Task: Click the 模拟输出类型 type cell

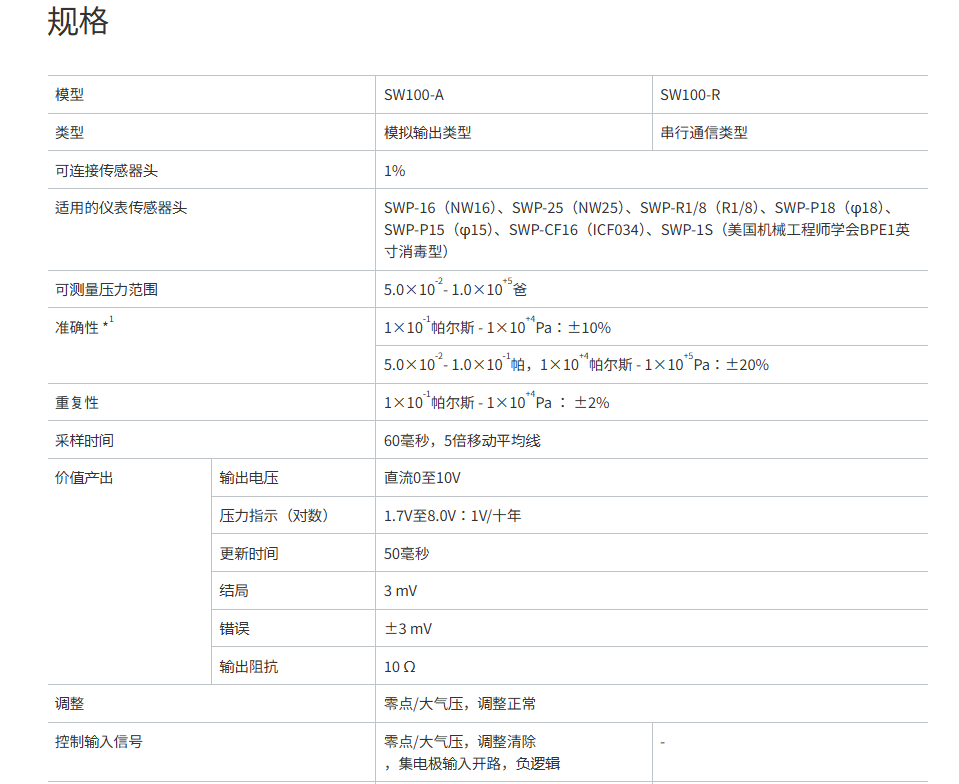Action: point(427,132)
